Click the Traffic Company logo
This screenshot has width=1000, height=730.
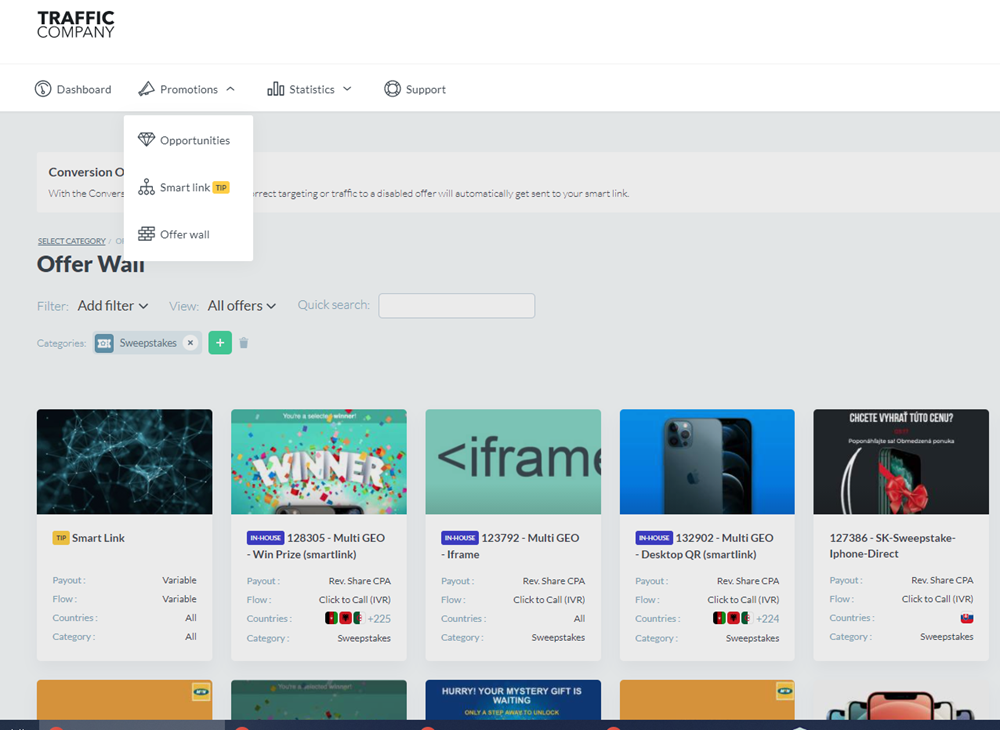76,25
